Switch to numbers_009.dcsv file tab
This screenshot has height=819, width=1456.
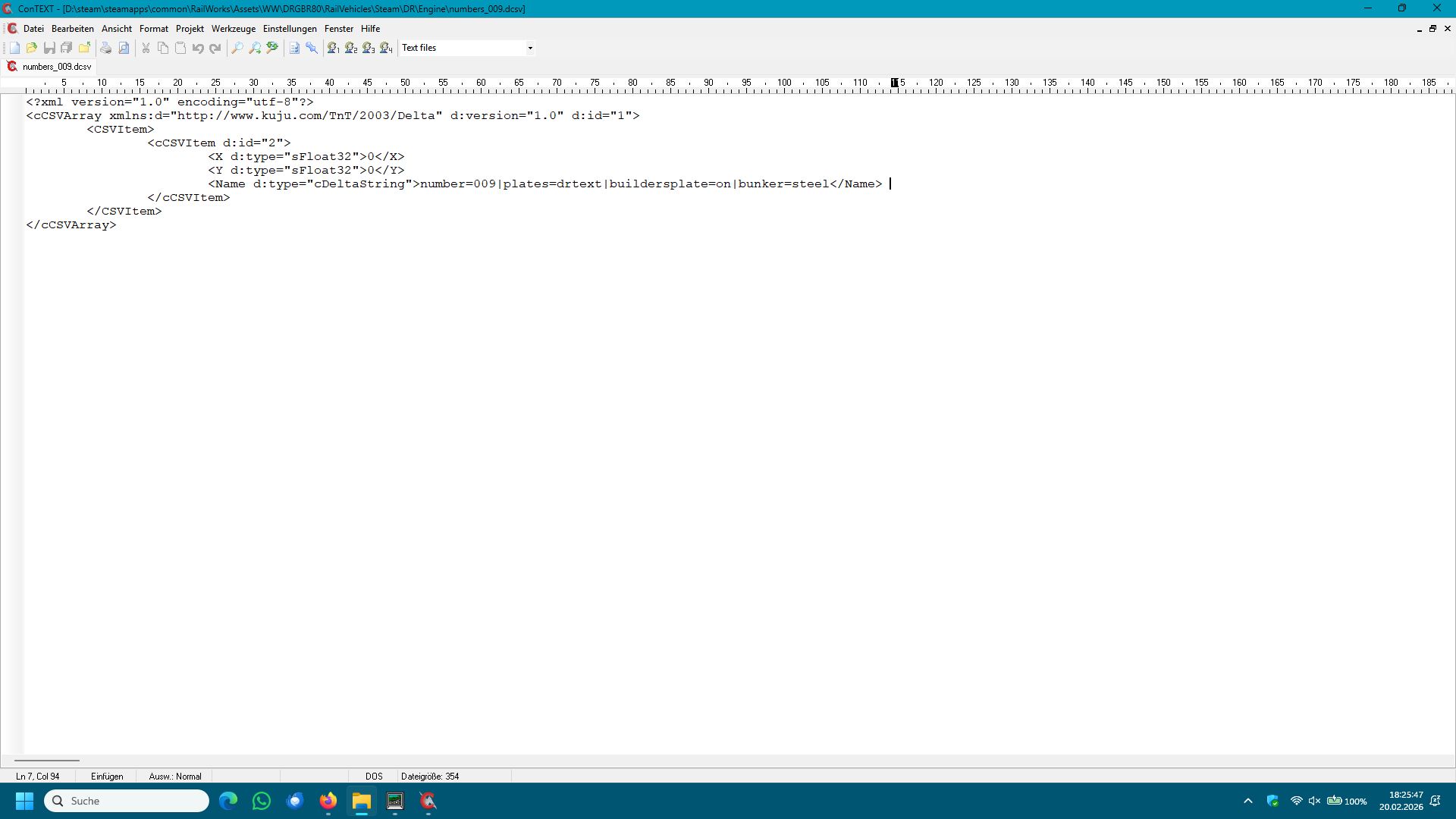point(56,67)
